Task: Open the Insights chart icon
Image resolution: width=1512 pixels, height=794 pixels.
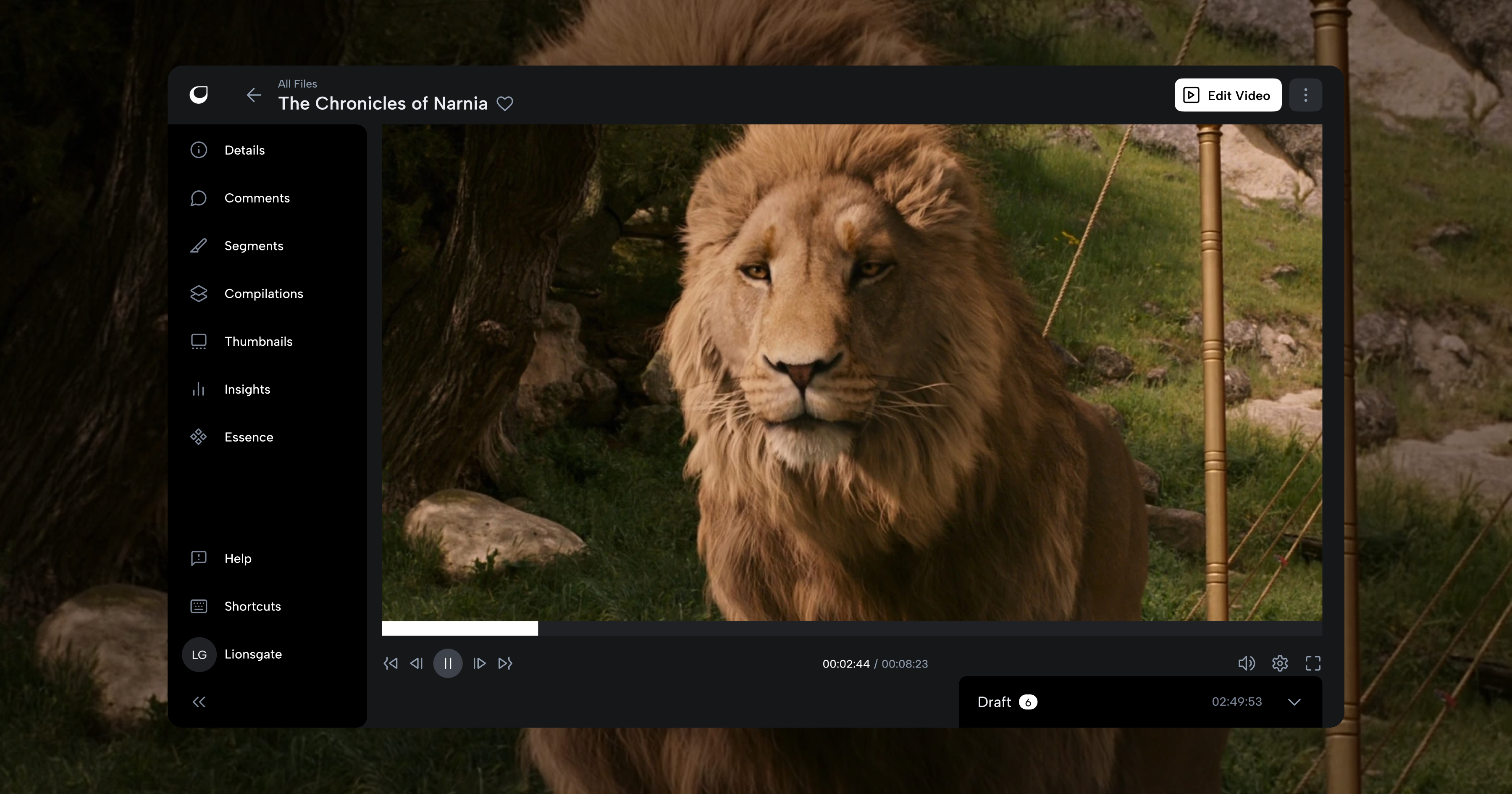Action: tap(198, 389)
